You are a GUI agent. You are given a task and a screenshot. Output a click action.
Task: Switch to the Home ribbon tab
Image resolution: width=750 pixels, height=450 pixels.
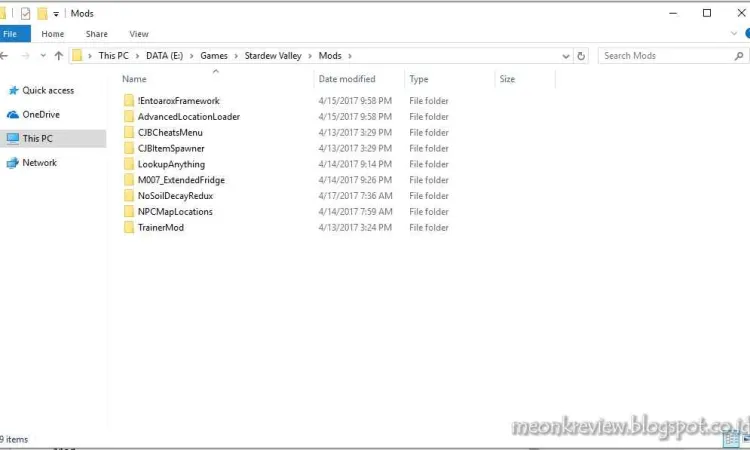(x=53, y=34)
